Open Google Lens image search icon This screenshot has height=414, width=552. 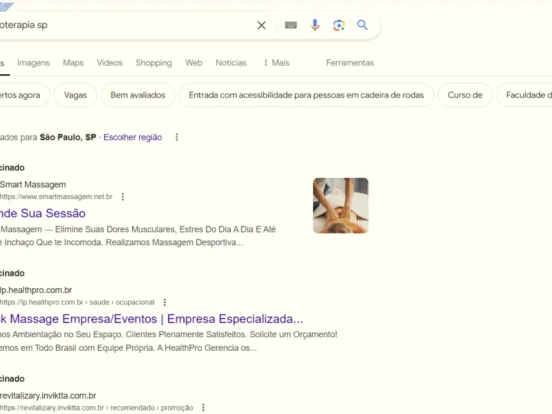pos(339,25)
